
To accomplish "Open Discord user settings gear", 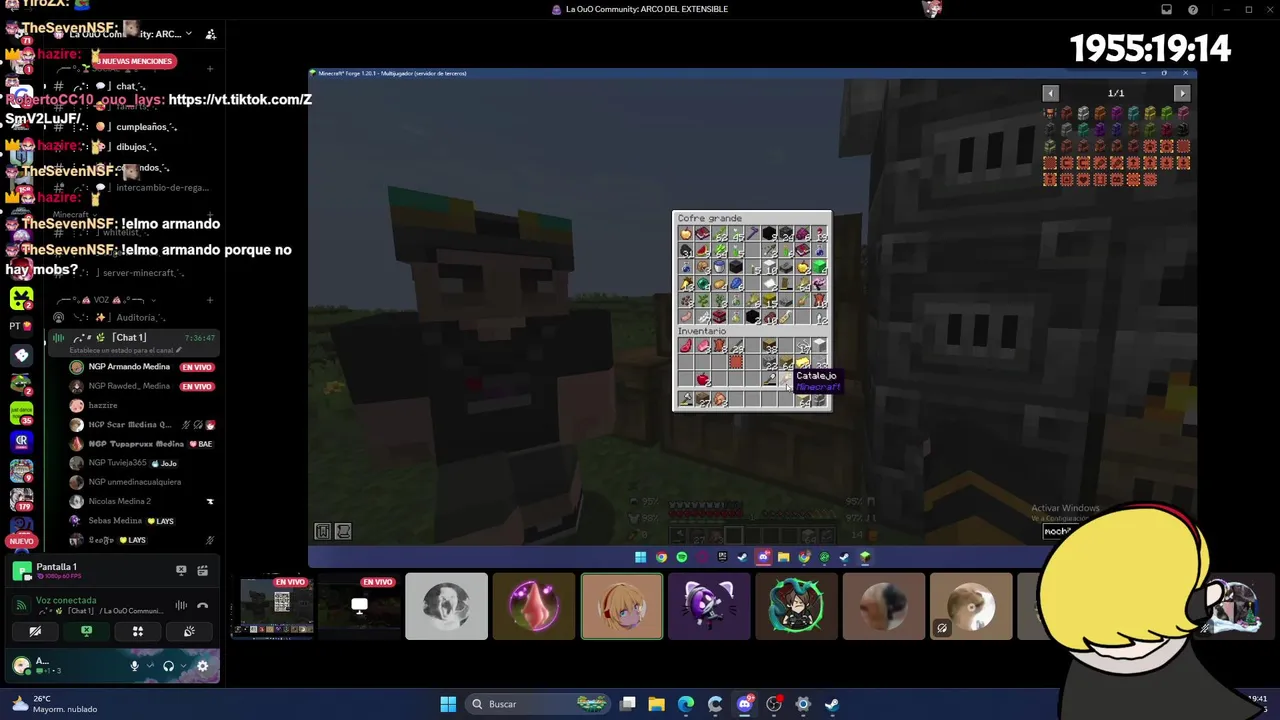I will click(202, 666).
